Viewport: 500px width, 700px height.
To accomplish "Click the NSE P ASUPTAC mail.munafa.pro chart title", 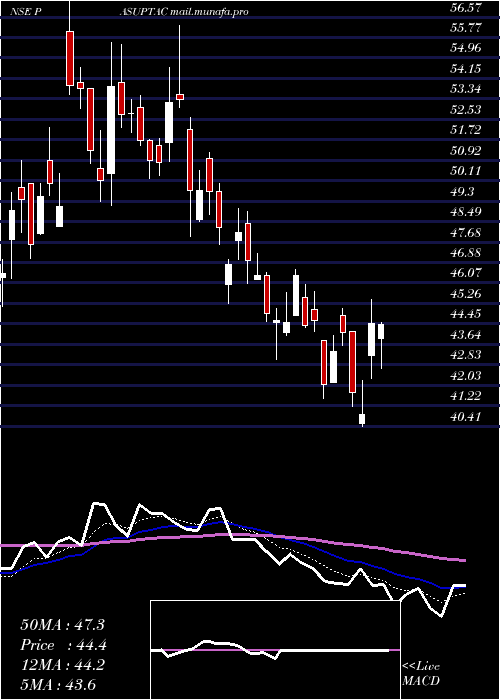I will click(129, 12).
